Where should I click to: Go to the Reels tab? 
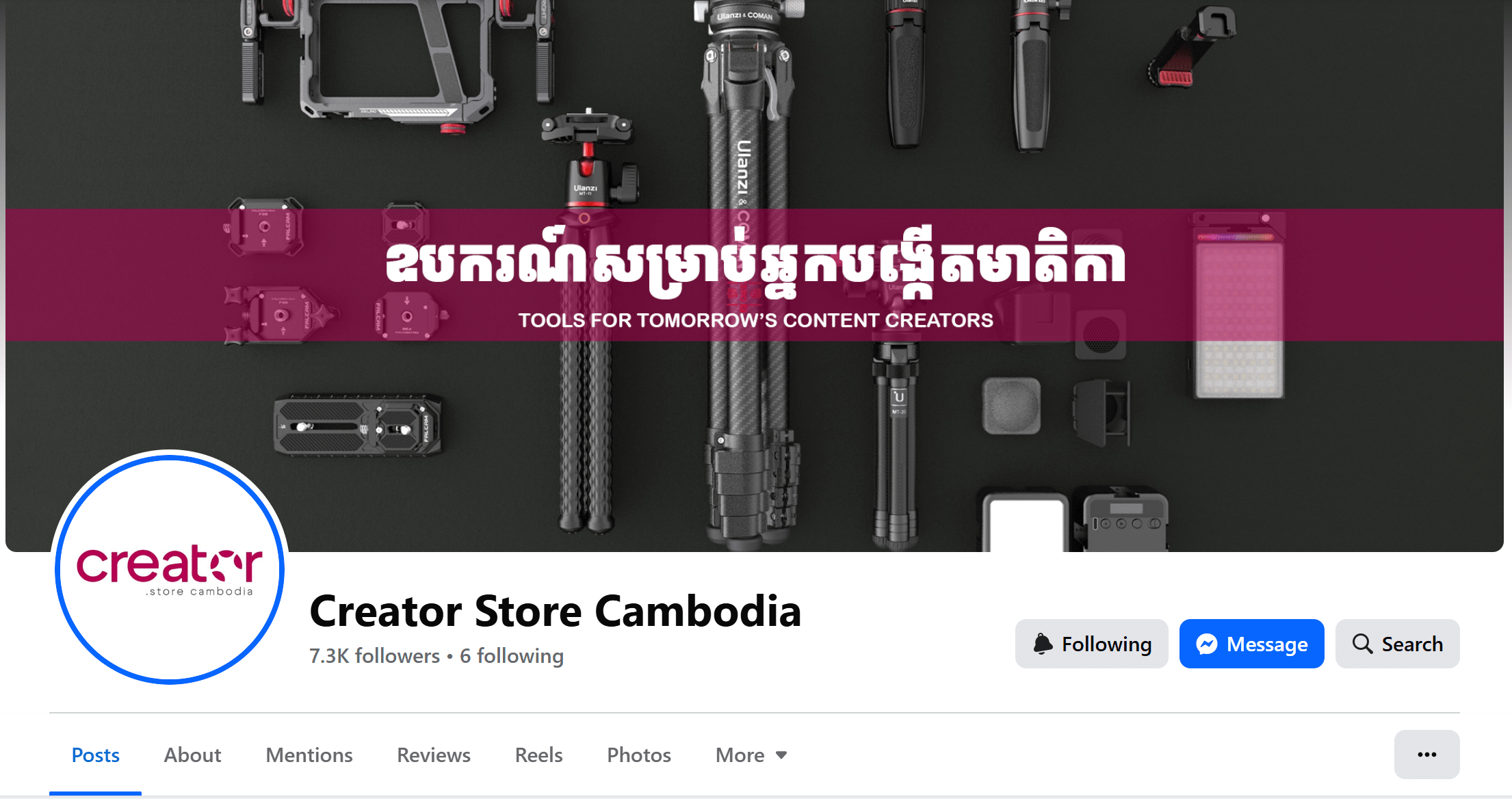pos(538,755)
